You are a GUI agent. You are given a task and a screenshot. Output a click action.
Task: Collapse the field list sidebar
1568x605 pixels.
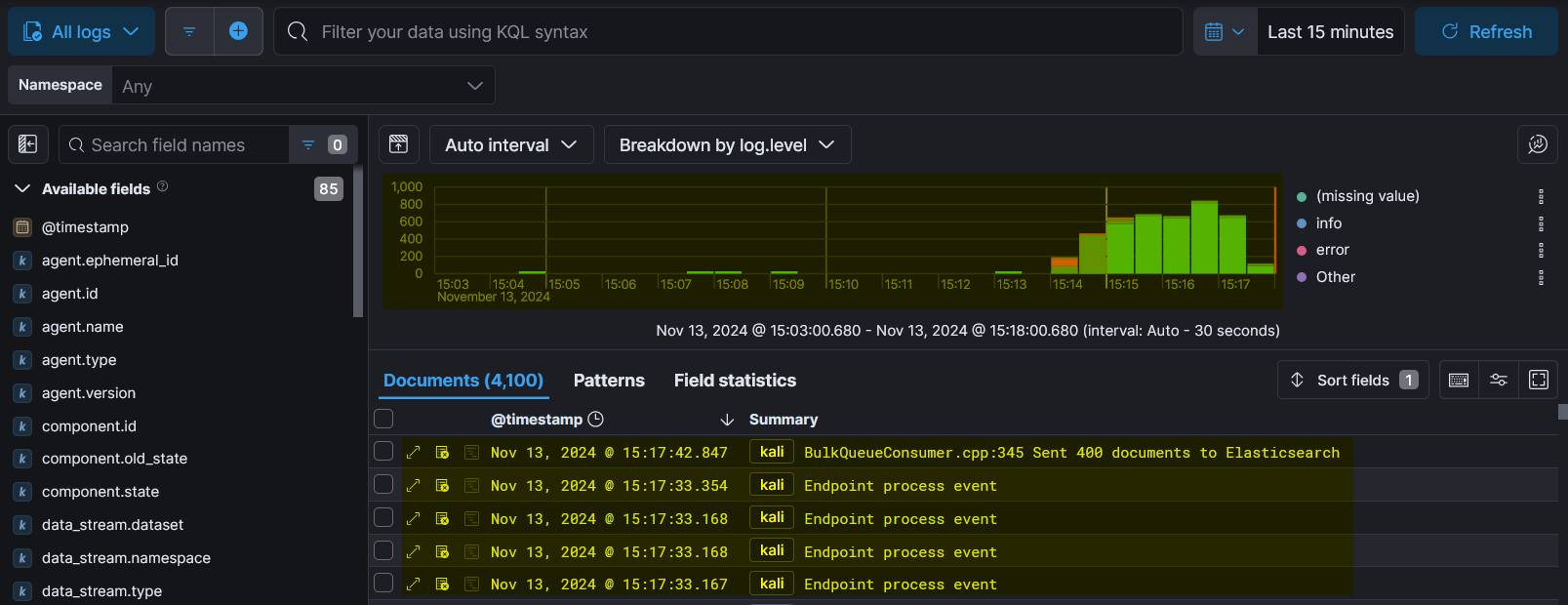(x=28, y=144)
